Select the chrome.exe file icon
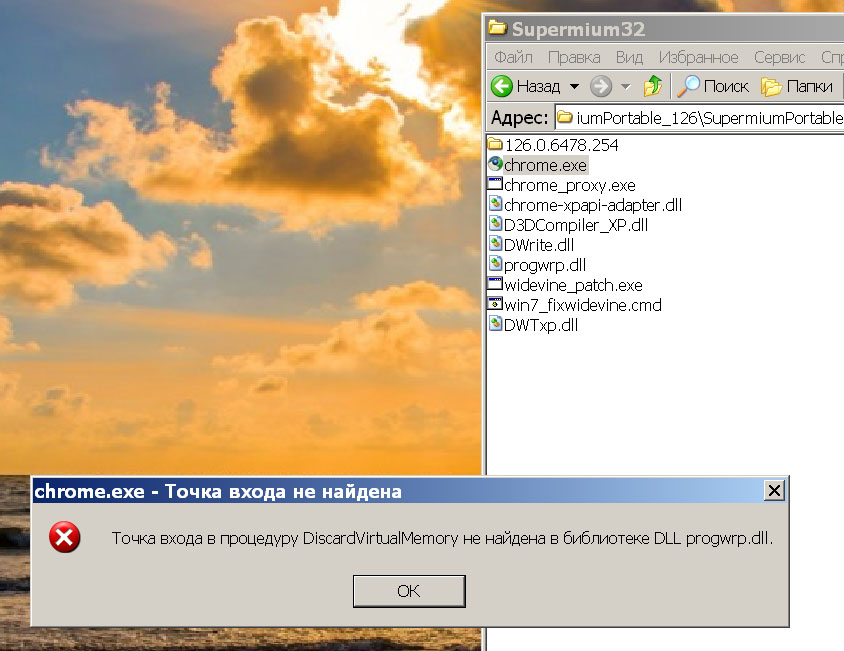This screenshot has width=844, height=651. pyautogui.click(x=495, y=164)
